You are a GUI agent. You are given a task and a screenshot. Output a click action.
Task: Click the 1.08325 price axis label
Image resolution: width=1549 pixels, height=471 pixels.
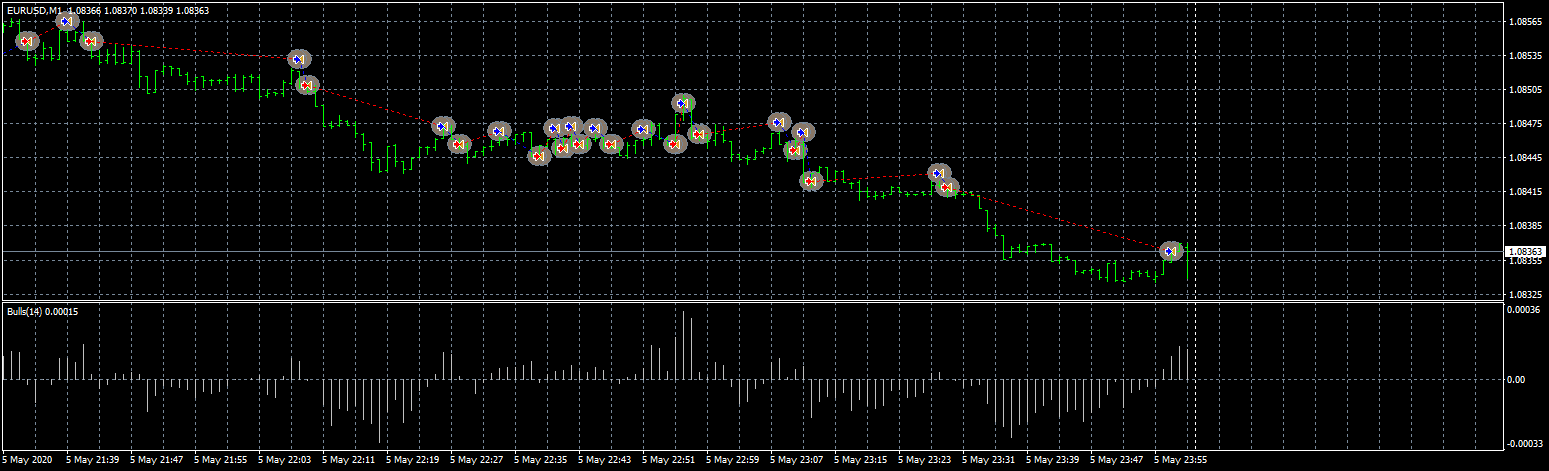[x=1524, y=295]
